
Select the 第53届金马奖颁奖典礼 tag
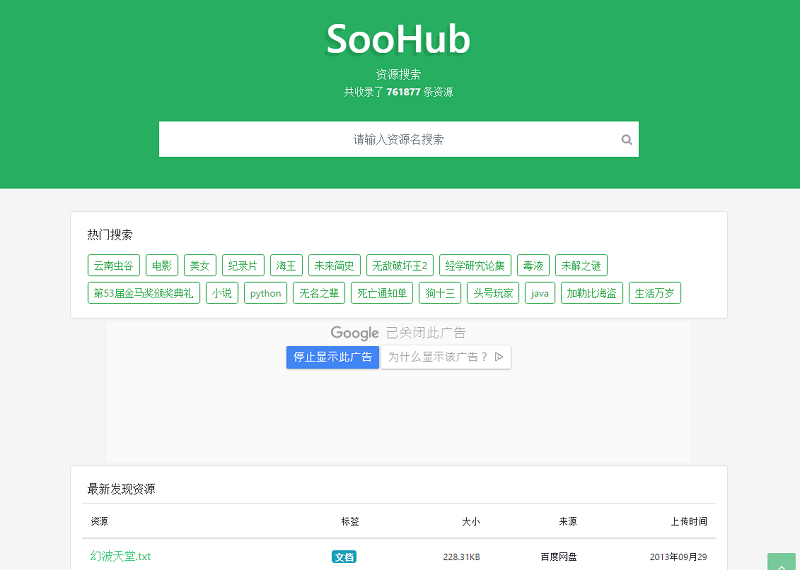(143, 293)
